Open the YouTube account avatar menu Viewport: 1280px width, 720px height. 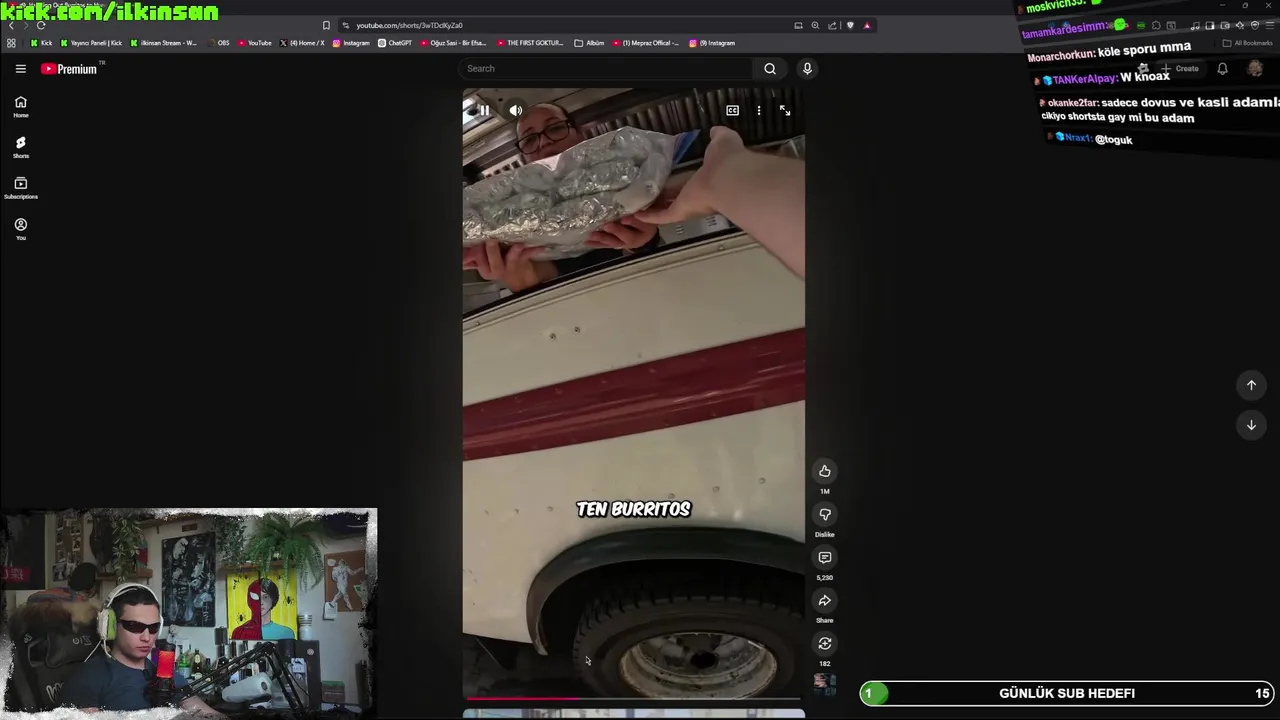click(x=1255, y=69)
